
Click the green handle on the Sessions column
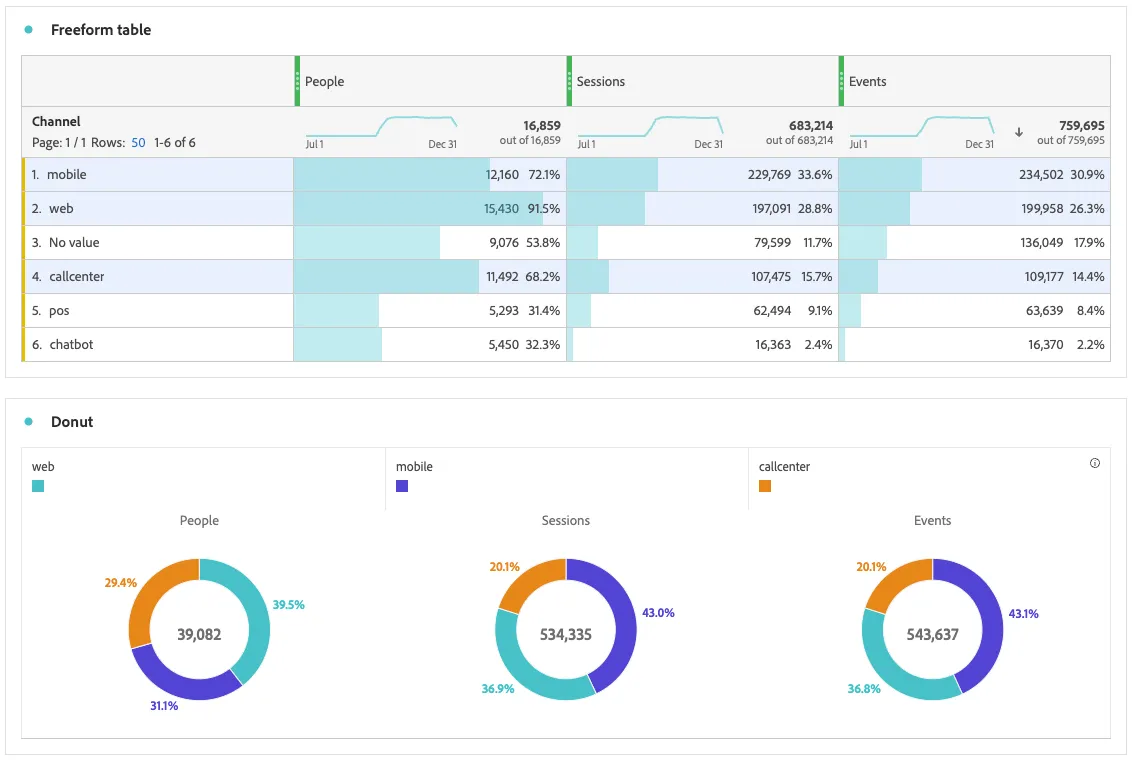pyautogui.click(x=569, y=81)
